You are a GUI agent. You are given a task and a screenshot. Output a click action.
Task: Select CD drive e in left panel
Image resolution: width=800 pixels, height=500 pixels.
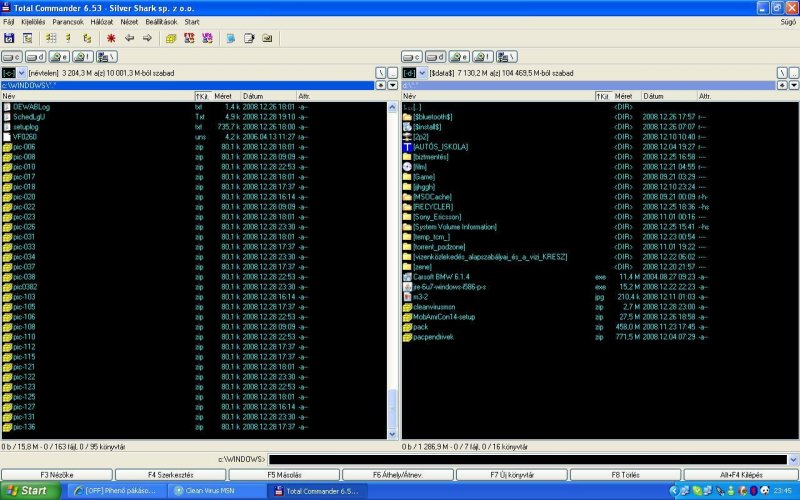pos(59,57)
